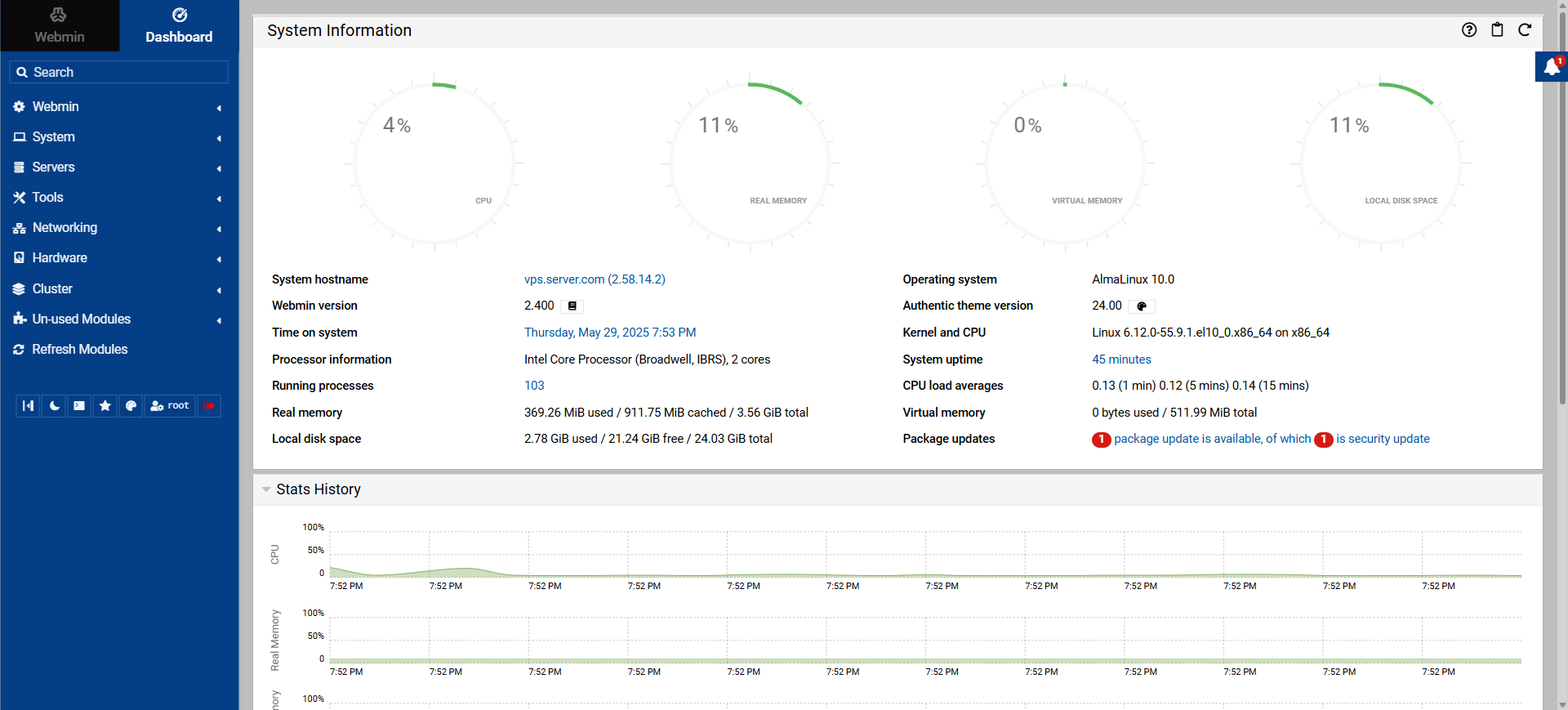Image resolution: width=1568 pixels, height=710 pixels.
Task: Expand the Networking menu arrow
Action: [x=219, y=229]
